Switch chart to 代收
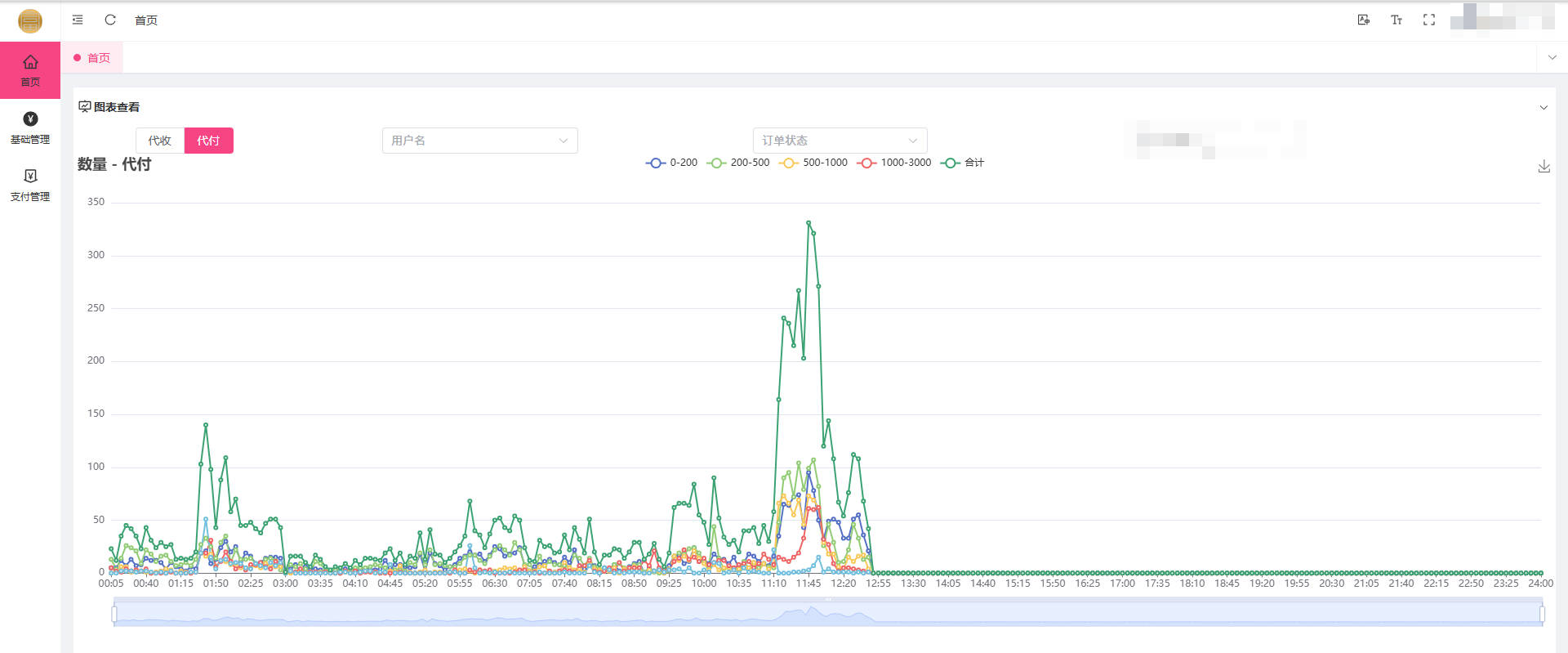The image size is (1568, 653). coord(160,141)
